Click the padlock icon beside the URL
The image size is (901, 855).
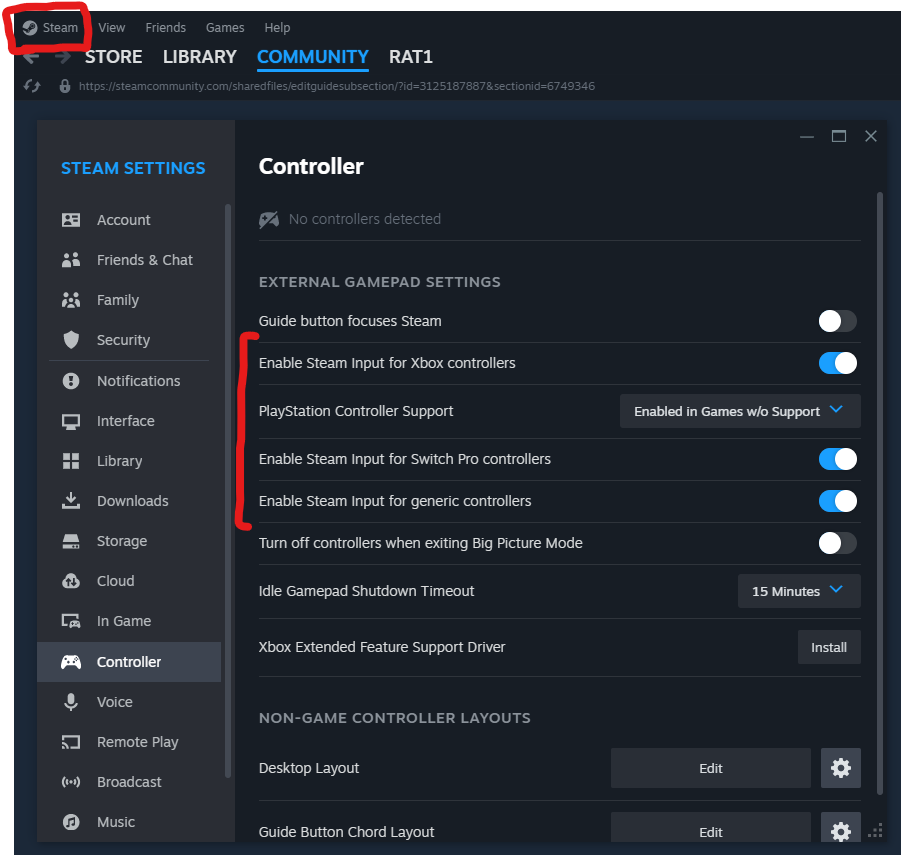click(x=65, y=86)
